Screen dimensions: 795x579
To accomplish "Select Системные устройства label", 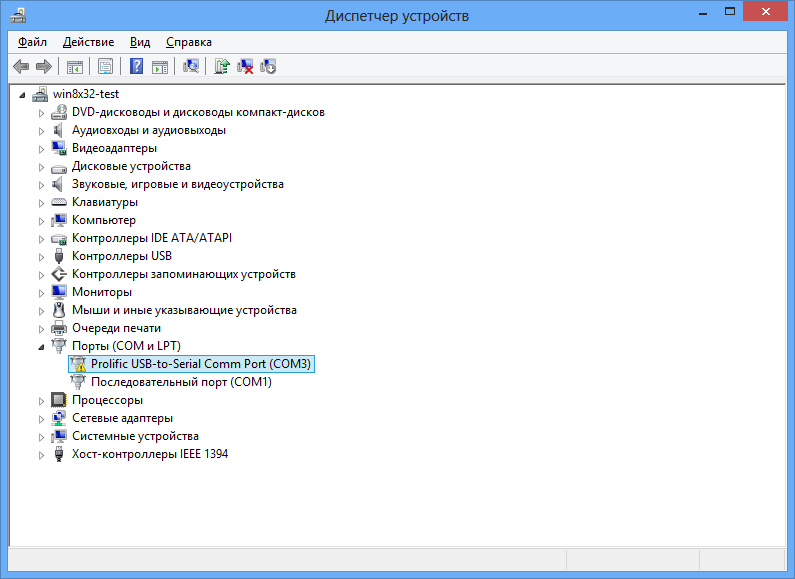I will click(x=135, y=436).
